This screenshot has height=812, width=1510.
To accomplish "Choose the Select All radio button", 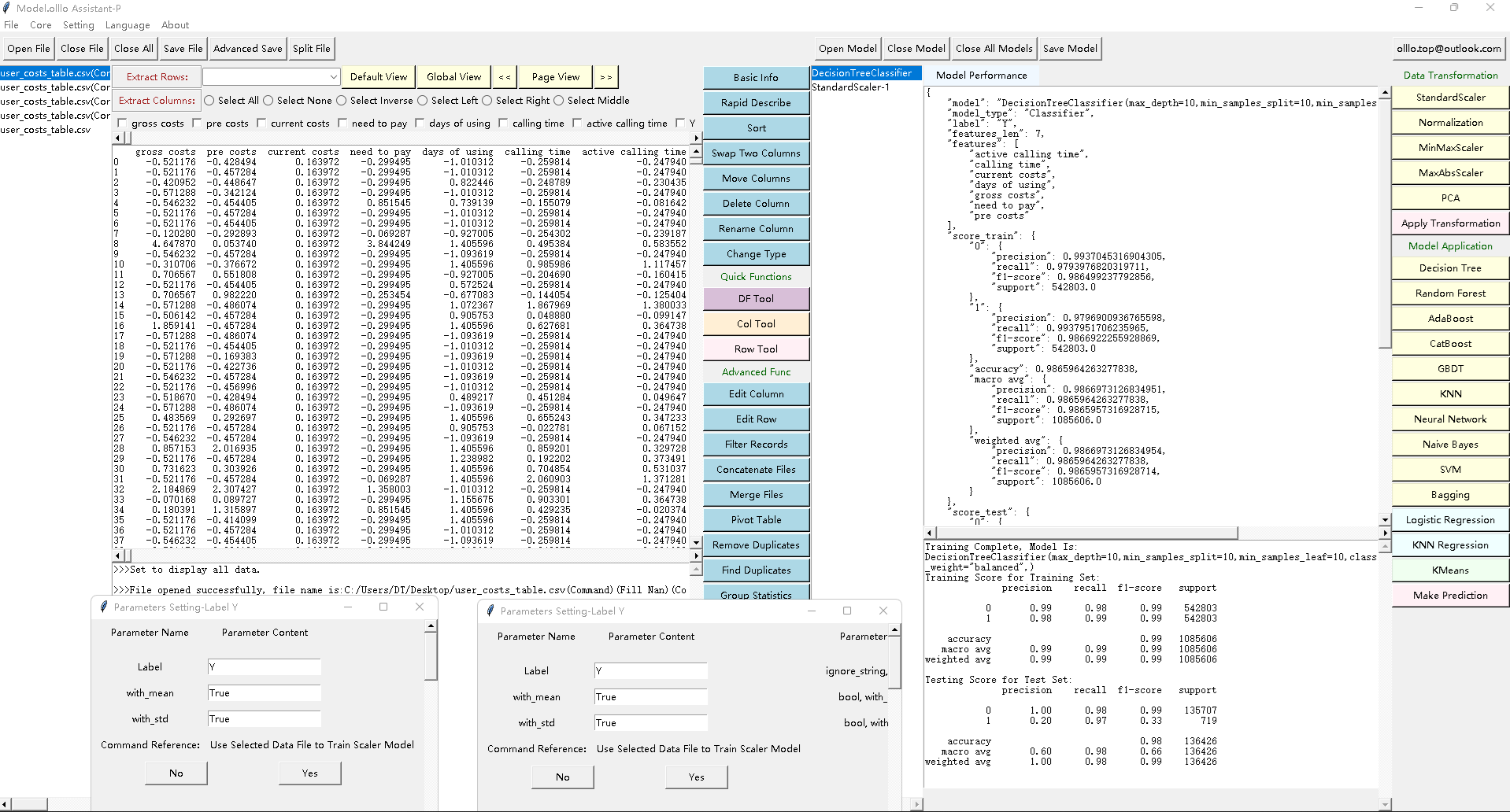I will click(x=209, y=100).
